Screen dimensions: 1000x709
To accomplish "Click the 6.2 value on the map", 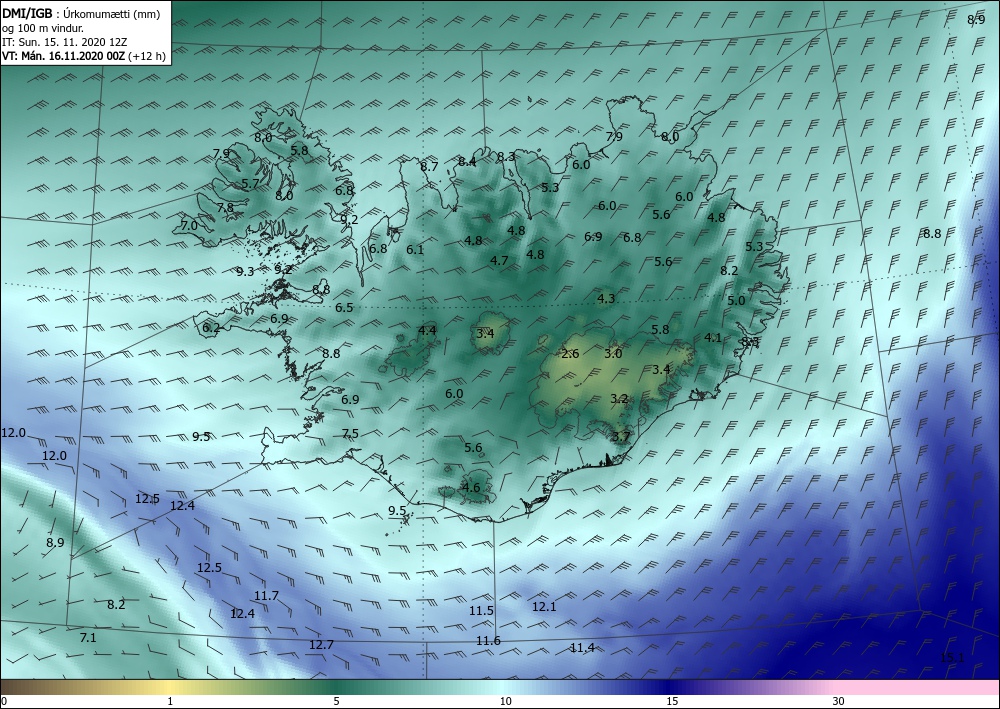I will [211, 328].
